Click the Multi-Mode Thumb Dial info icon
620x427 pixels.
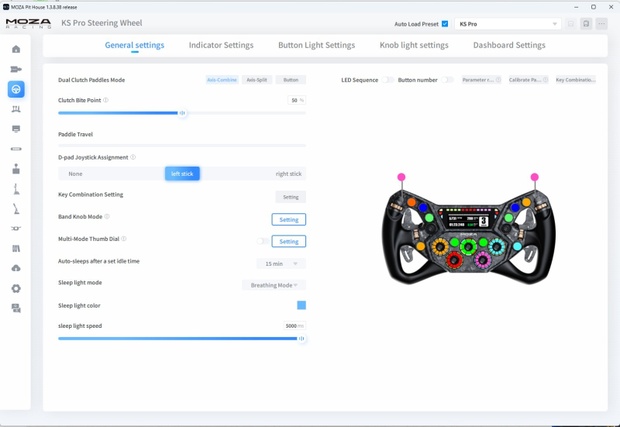(124, 238)
